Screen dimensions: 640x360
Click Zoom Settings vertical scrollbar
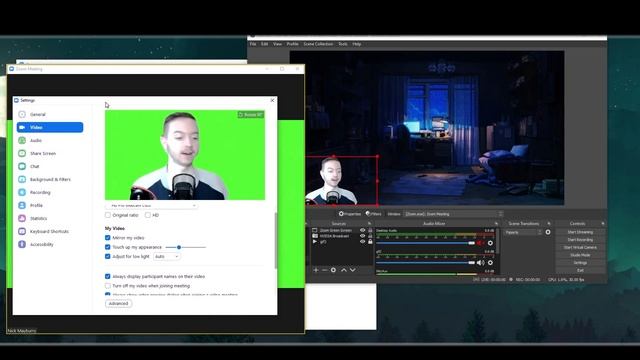click(x=276, y=241)
